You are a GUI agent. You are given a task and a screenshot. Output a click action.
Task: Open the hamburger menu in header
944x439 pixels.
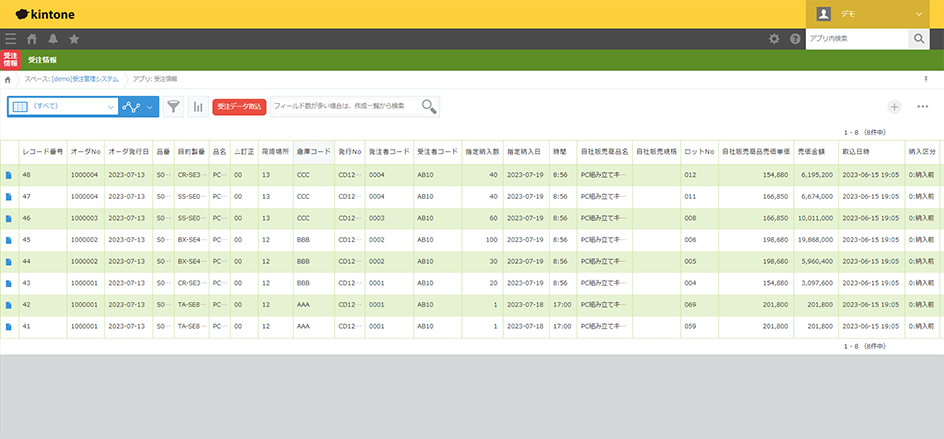click(11, 39)
